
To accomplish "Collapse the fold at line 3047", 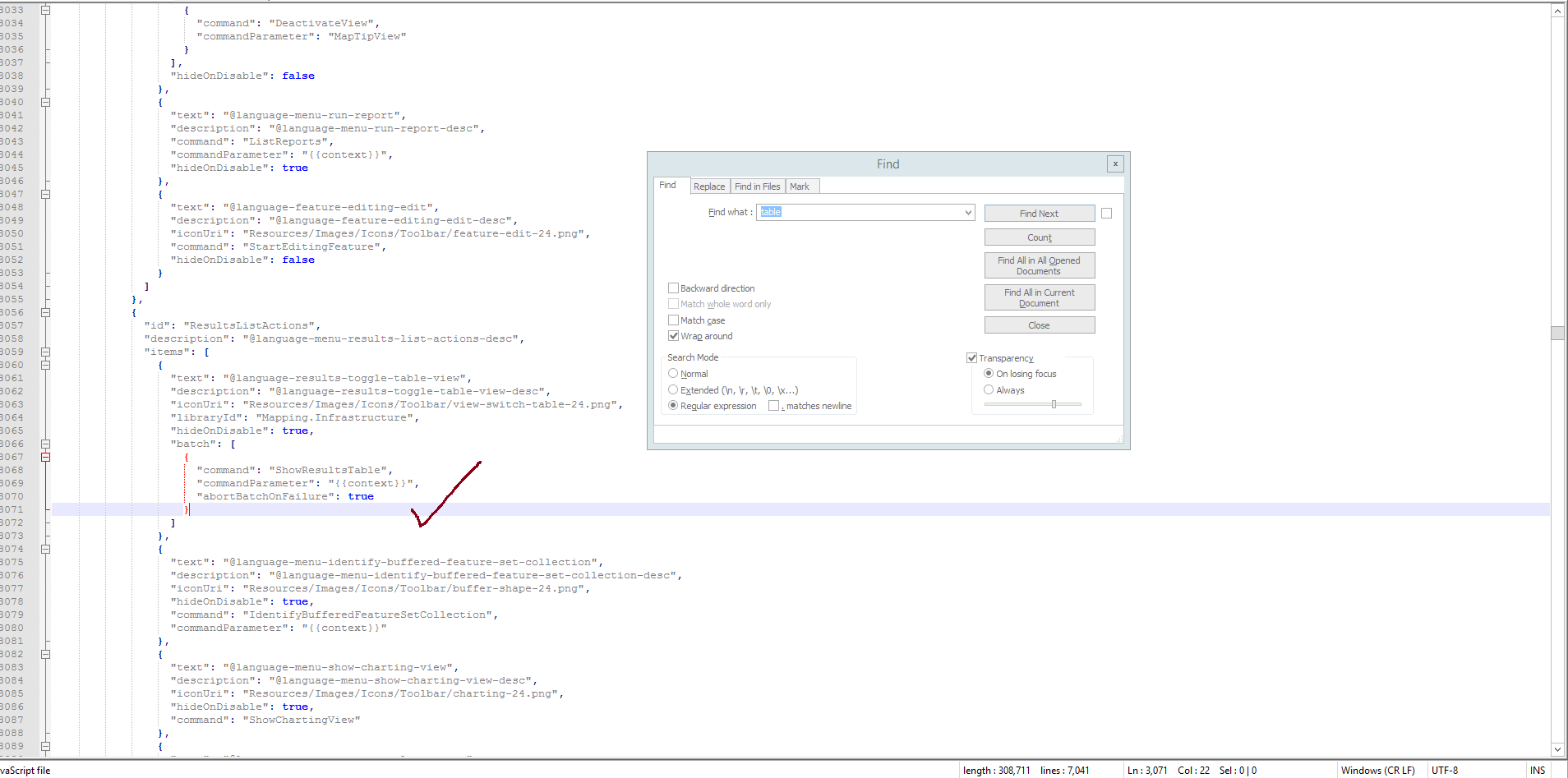I will pyautogui.click(x=46, y=194).
